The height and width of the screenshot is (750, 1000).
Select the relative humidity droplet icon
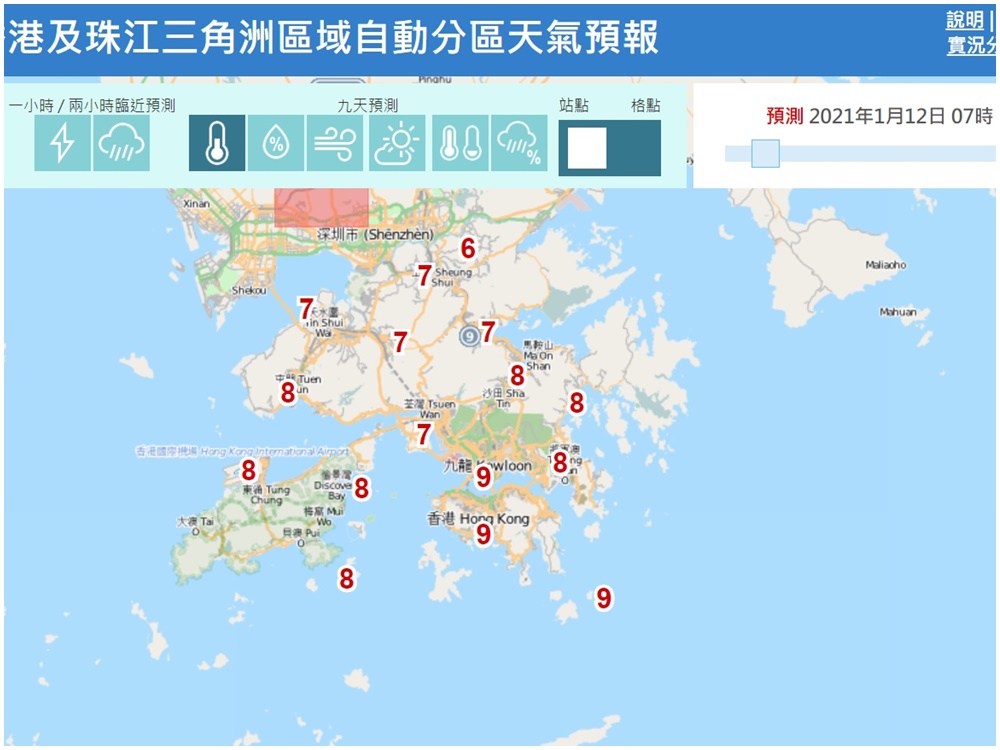pyautogui.click(x=276, y=143)
